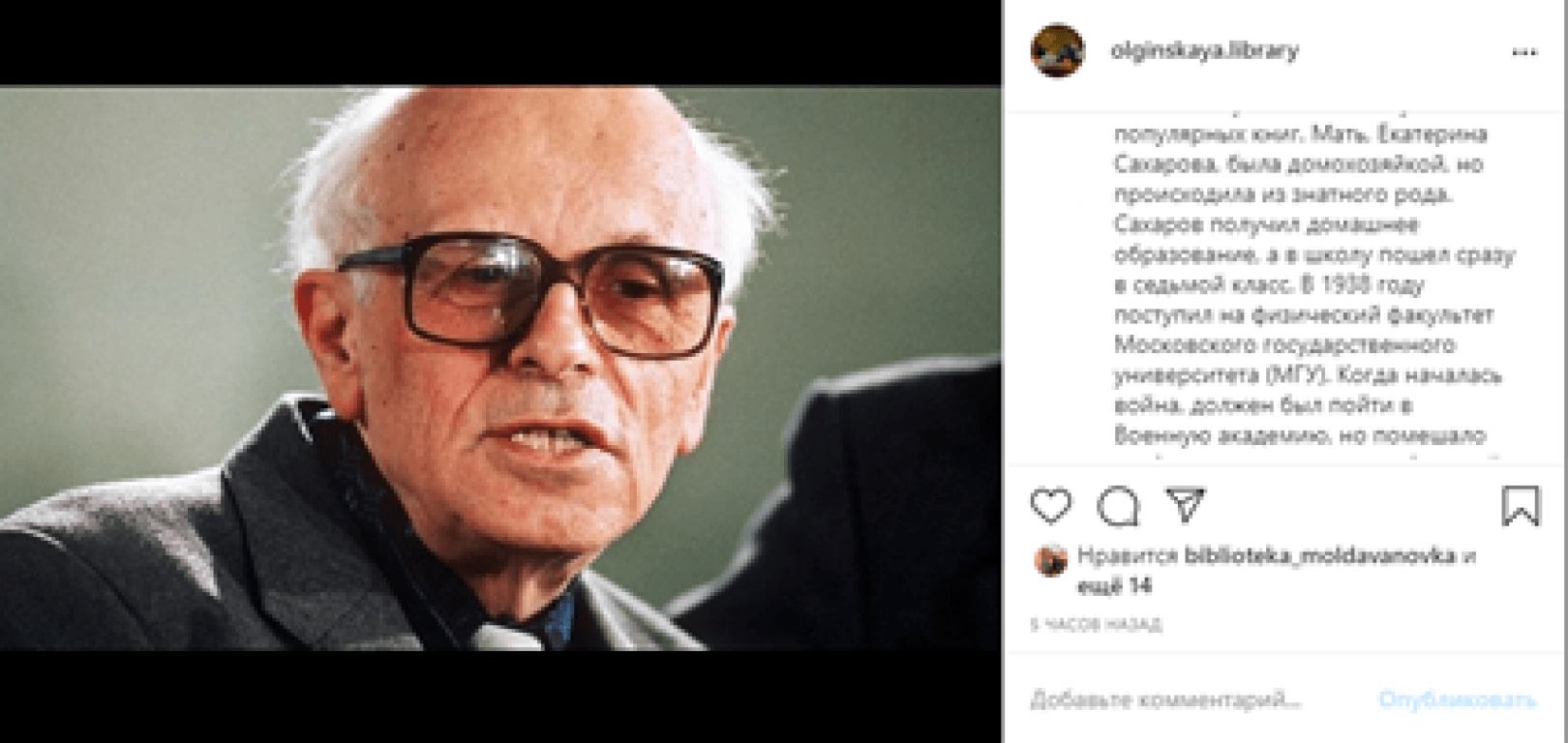Focus the 'Добавьте комментарий' field

click(x=1165, y=699)
